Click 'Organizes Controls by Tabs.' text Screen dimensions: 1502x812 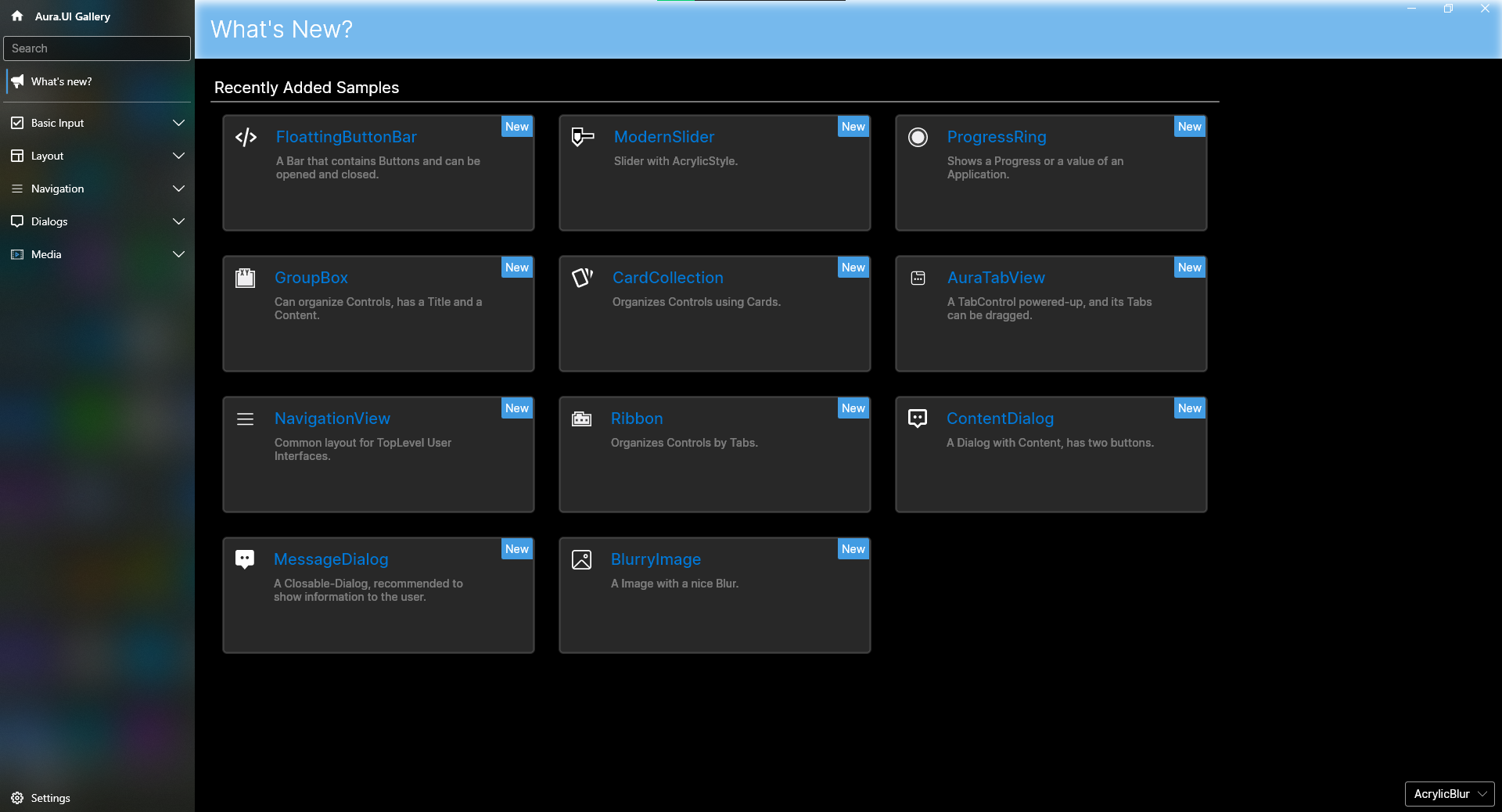[685, 443]
